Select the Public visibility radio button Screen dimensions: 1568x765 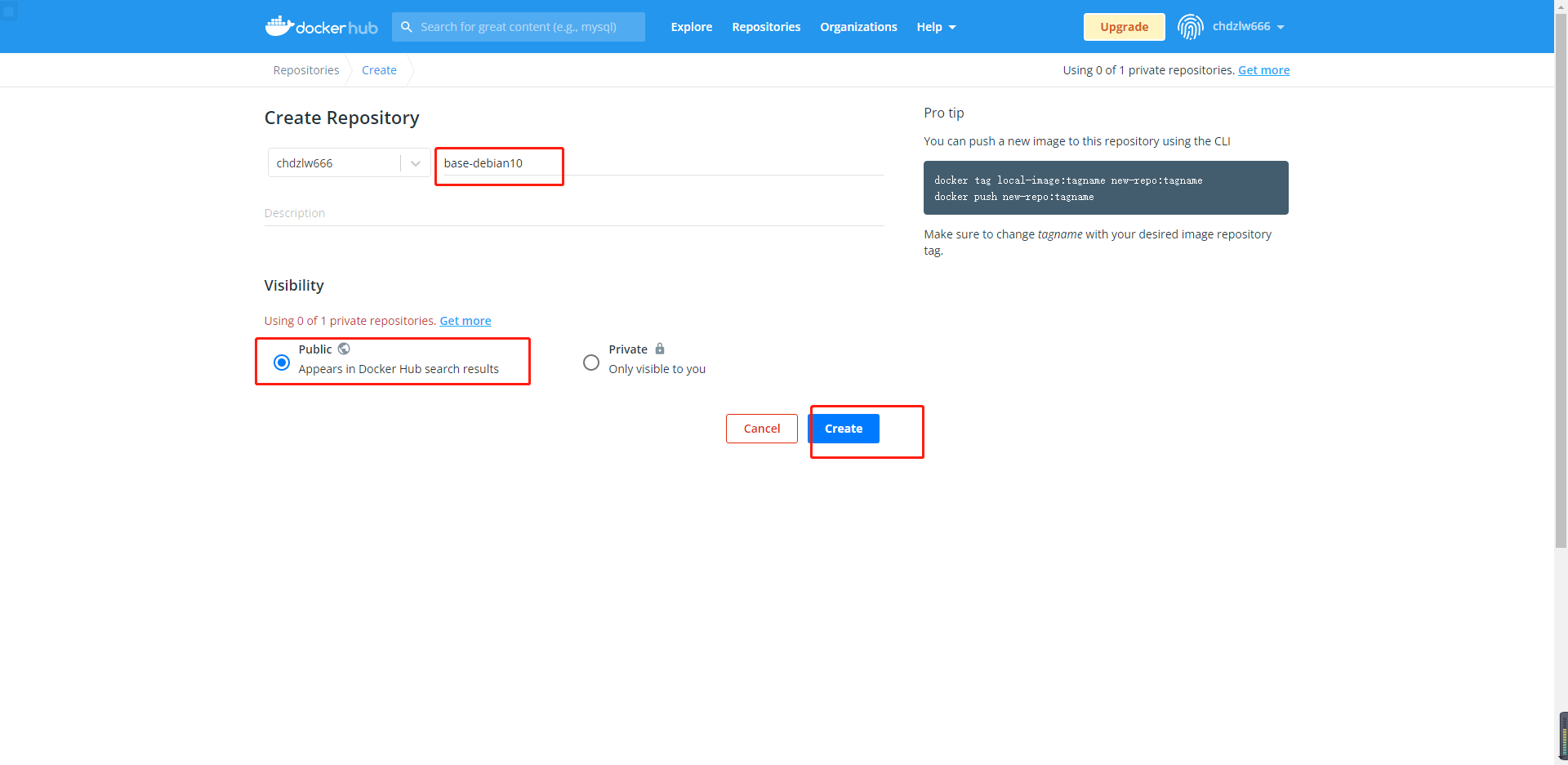[x=282, y=362]
